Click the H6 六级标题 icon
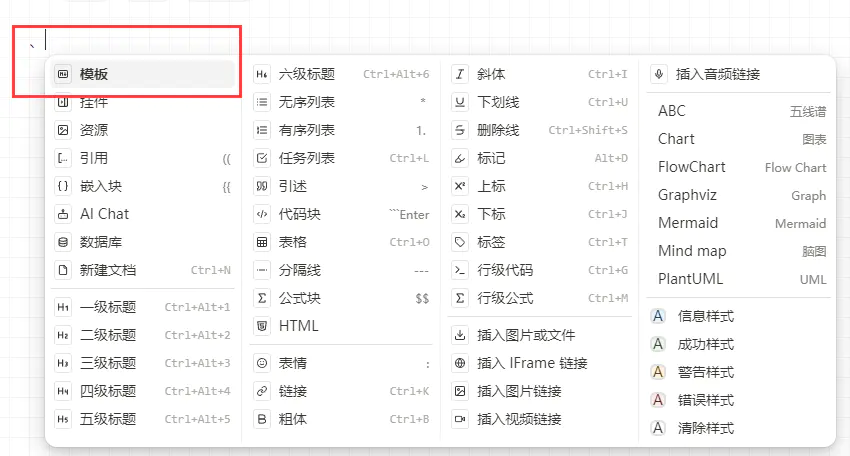Image resolution: width=850 pixels, height=456 pixels. 262,74
